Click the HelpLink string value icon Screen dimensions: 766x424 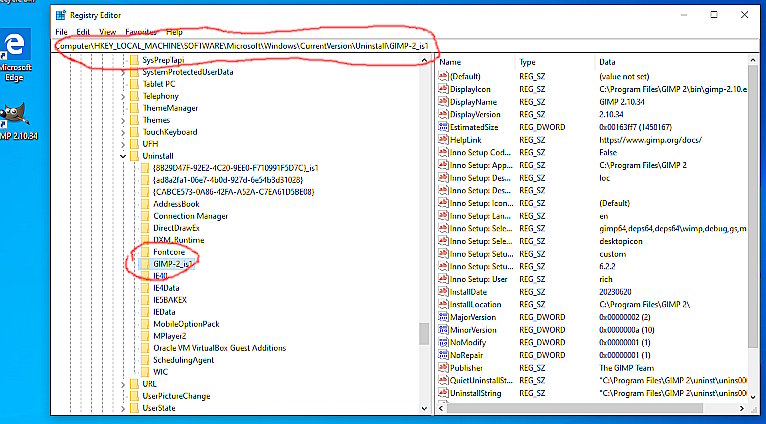pos(443,140)
